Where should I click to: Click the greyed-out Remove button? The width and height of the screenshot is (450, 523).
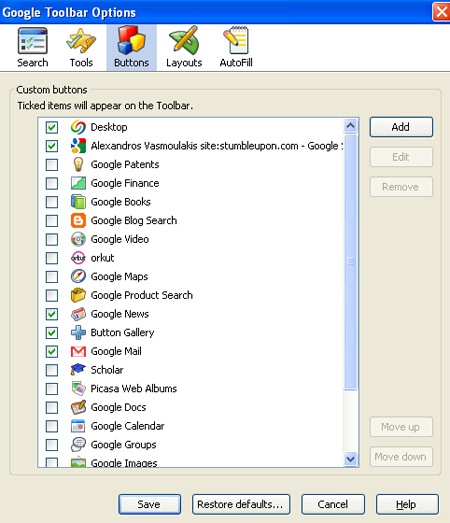401,187
